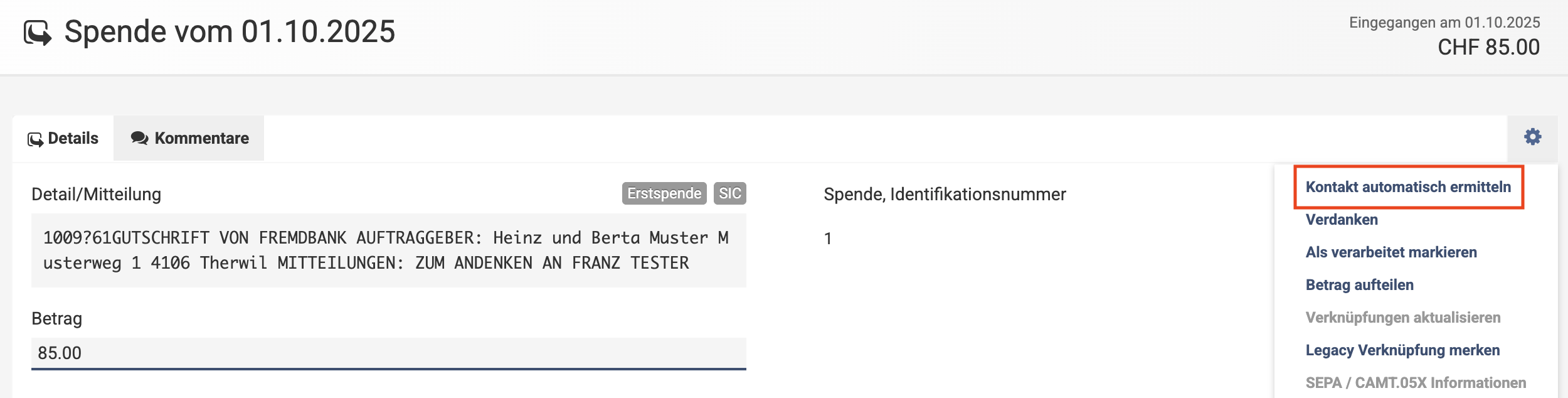Screen dimensions: 1568x398
Task: Choose Kontakt automatisch ermitteln
Action: (1408, 187)
